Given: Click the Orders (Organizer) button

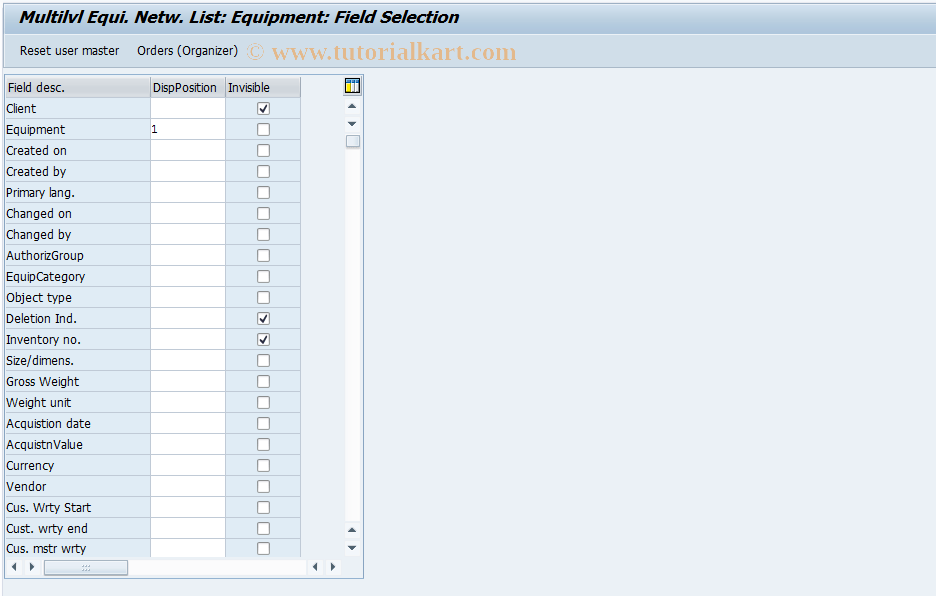Looking at the screenshot, I should coord(188,50).
